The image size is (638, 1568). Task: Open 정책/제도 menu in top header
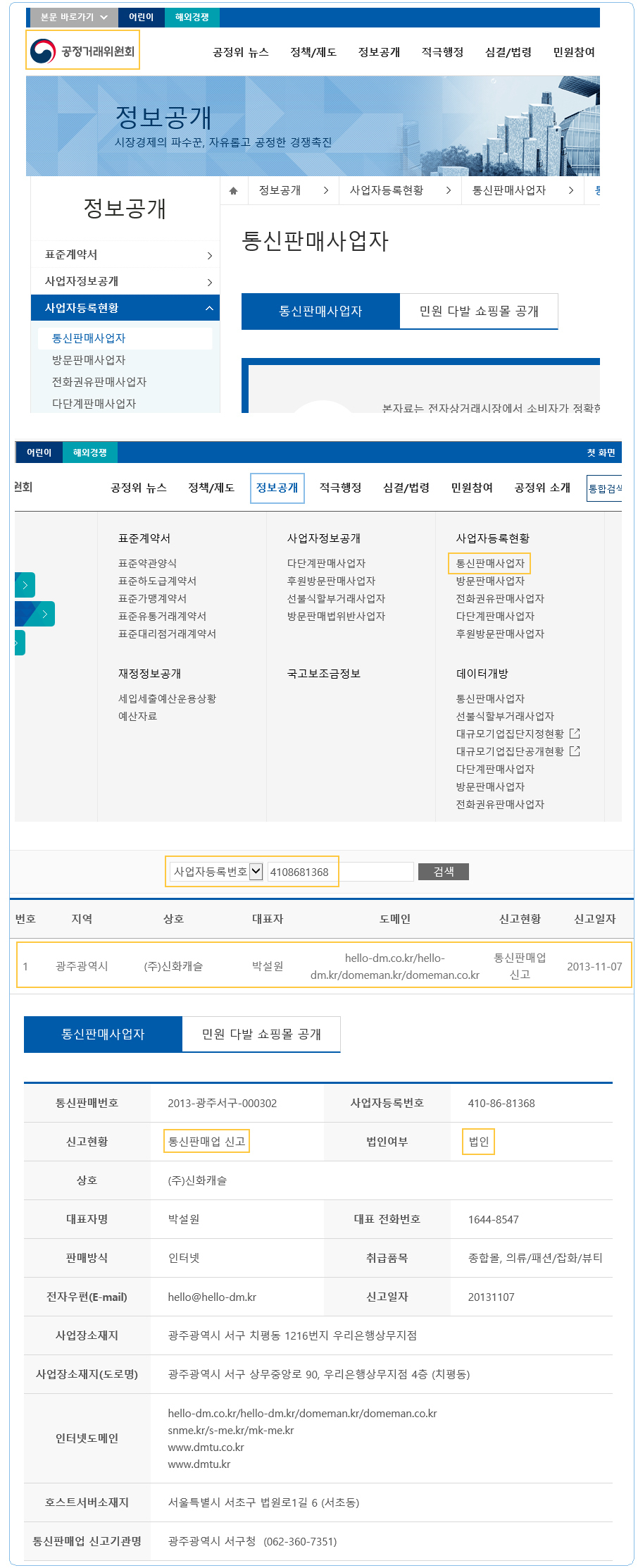(x=313, y=52)
